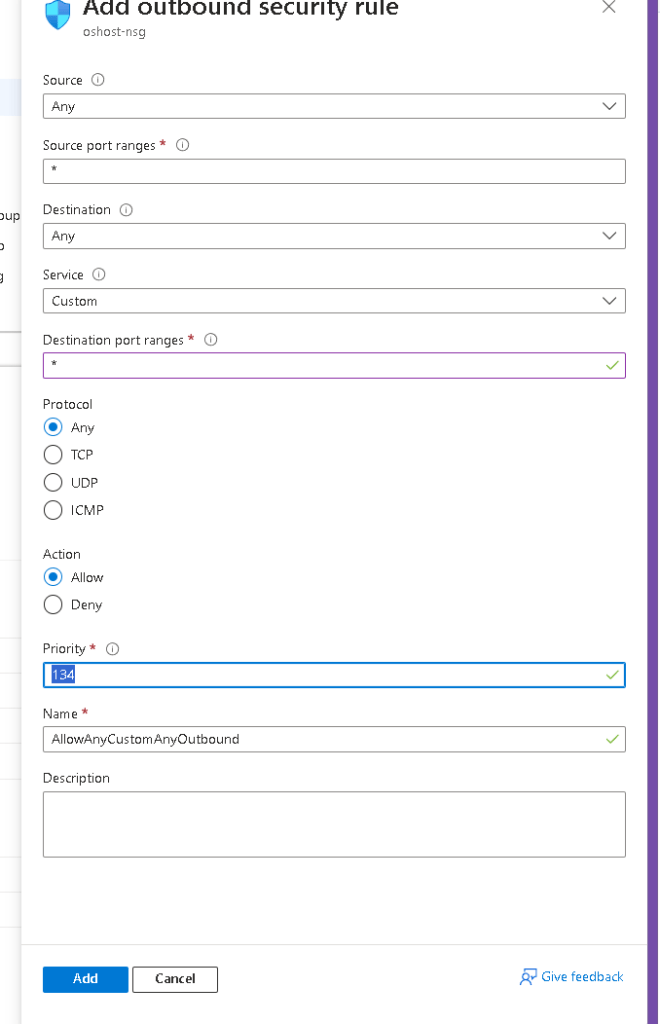The height and width of the screenshot is (1024, 660).
Task: Click the NSG shield icon in header
Action: coord(57,14)
